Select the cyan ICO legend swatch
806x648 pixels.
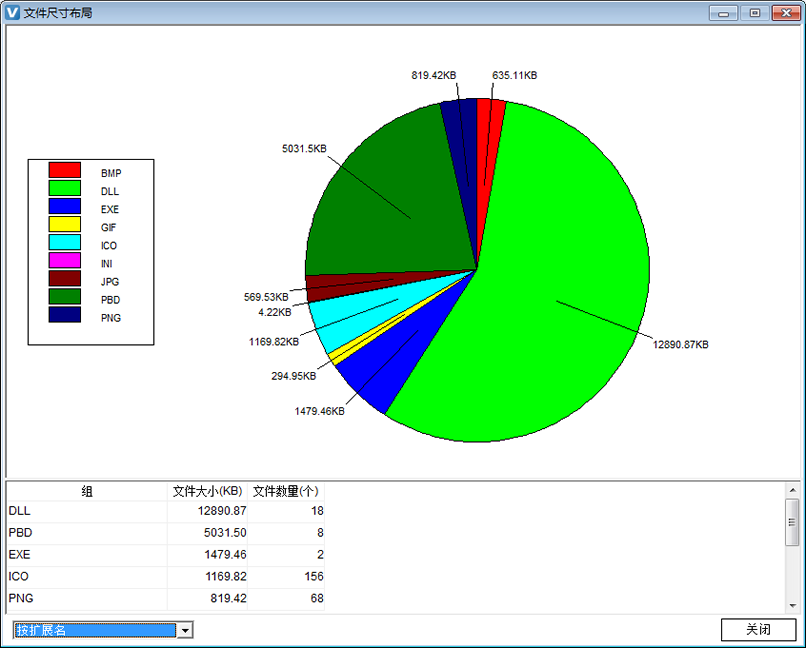click(64, 243)
